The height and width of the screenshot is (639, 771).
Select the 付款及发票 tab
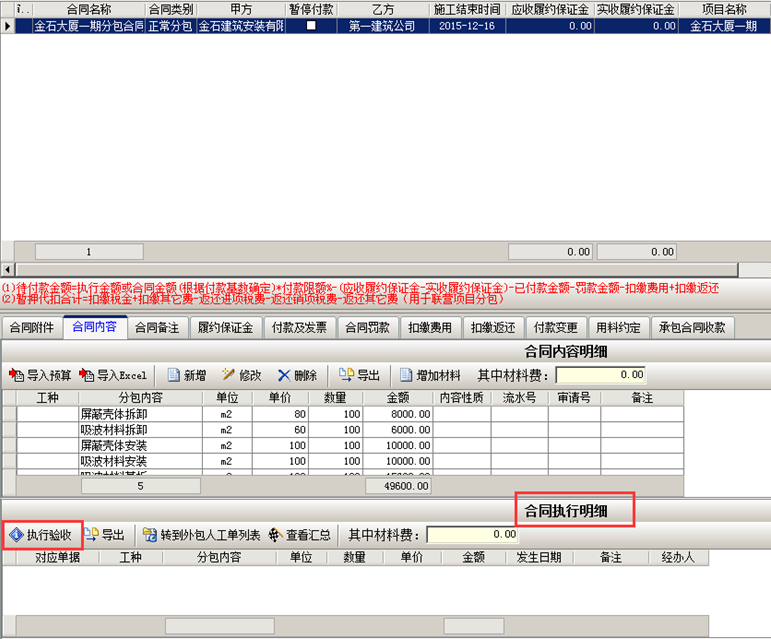click(299, 327)
